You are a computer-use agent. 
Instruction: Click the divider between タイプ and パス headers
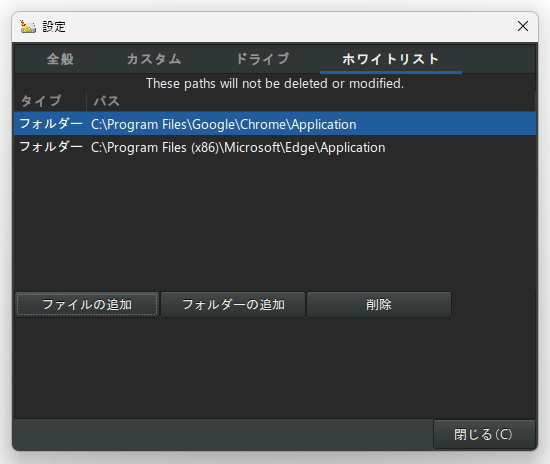(x=86, y=101)
